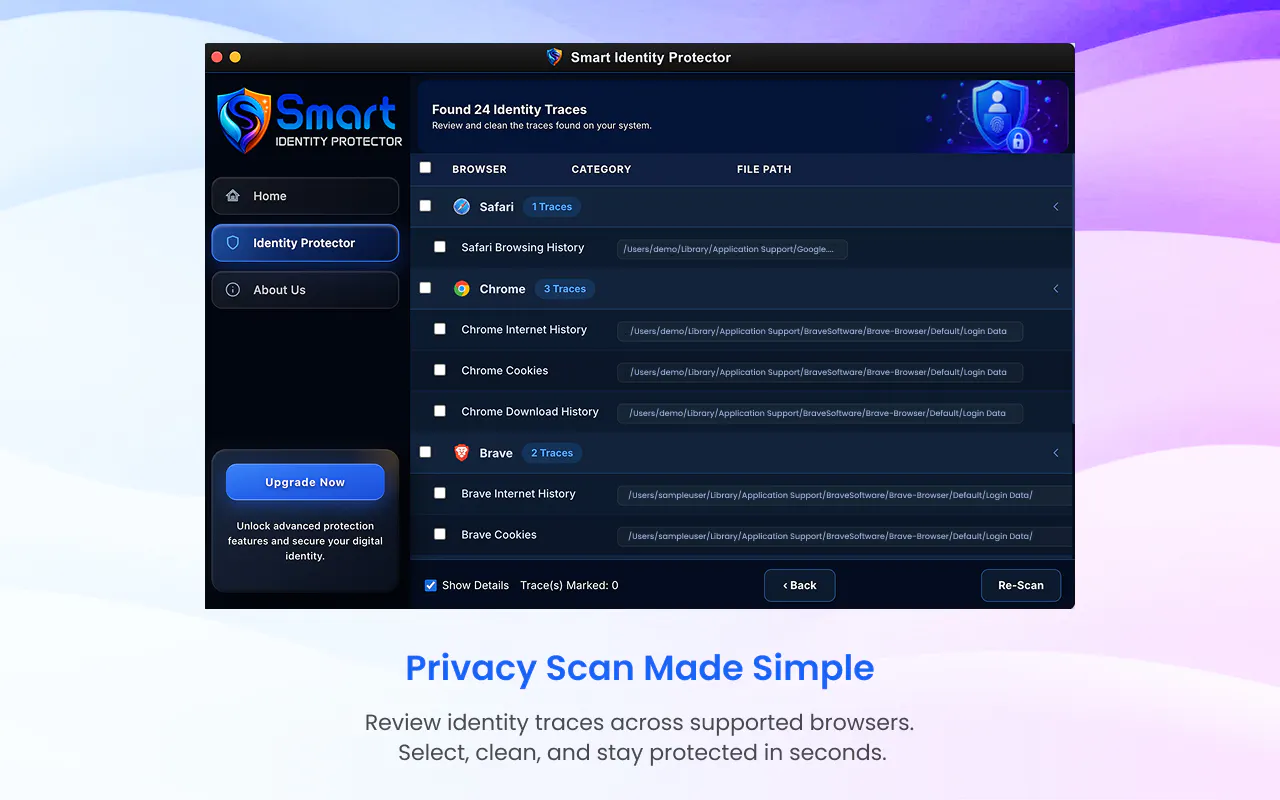This screenshot has width=1280, height=800.
Task: Click the Brave group name text
Action: 496,453
